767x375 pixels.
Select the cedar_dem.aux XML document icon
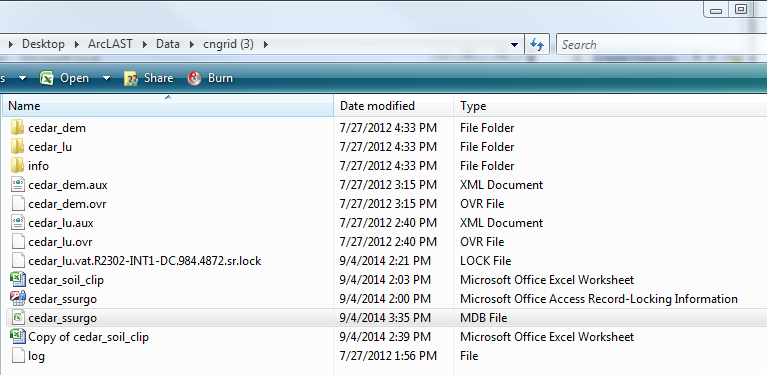tap(18, 185)
